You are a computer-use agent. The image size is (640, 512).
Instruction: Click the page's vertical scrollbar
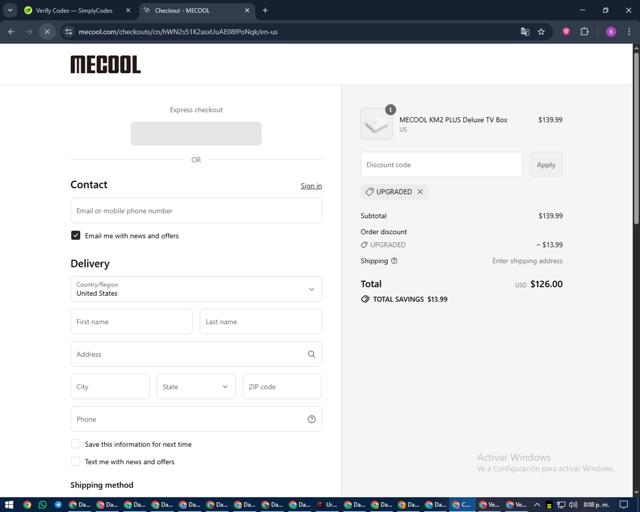pyautogui.click(x=636, y=138)
